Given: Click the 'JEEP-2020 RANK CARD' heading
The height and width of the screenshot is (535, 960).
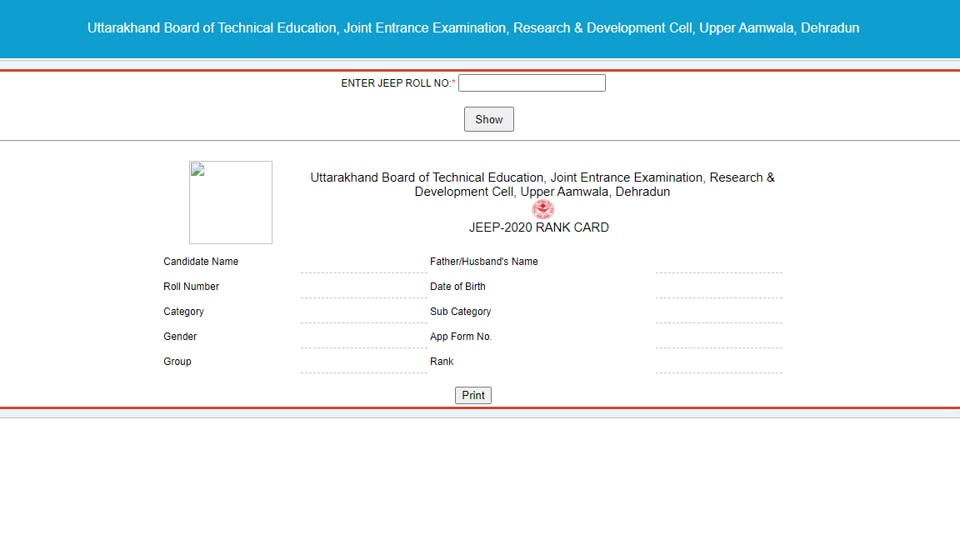Looking at the screenshot, I should click(539, 228).
